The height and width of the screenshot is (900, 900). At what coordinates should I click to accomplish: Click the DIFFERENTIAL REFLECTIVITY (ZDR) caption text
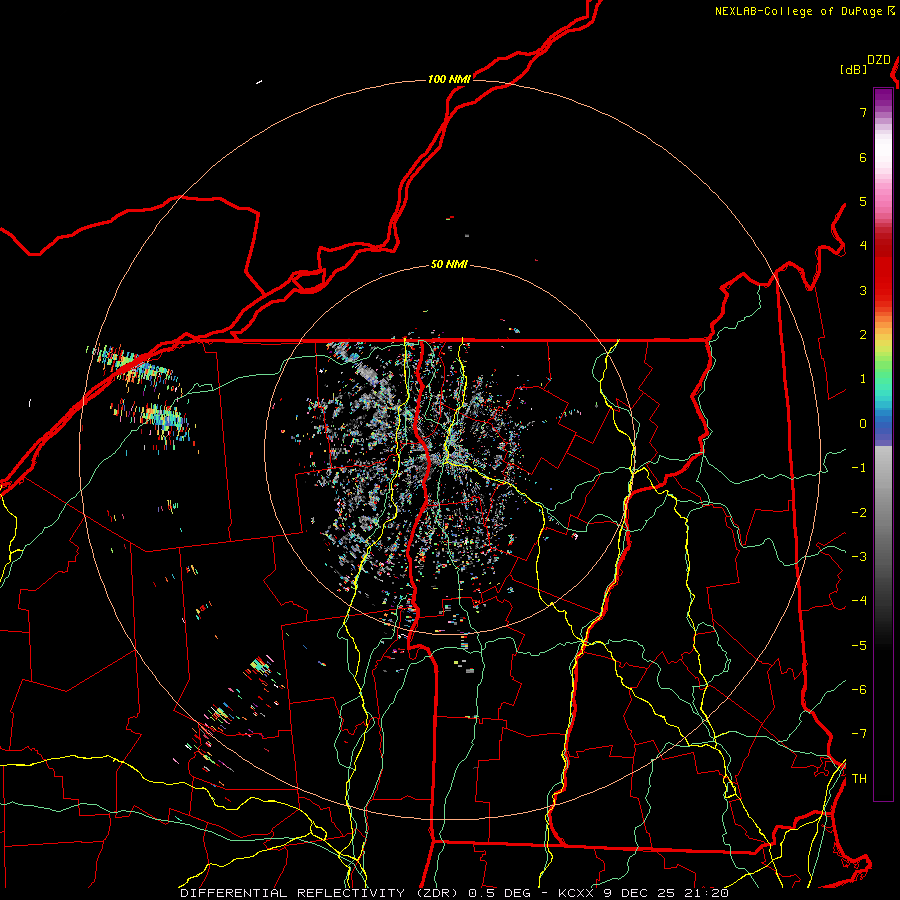[319, 893]
